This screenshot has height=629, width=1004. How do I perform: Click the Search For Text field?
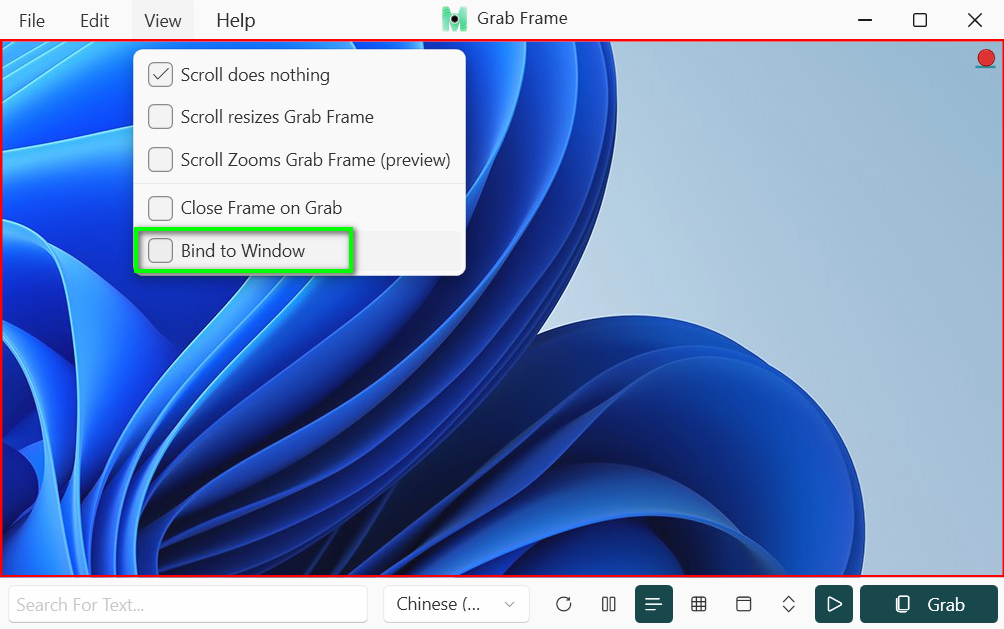pyautogui.click(x=188, y=604)
